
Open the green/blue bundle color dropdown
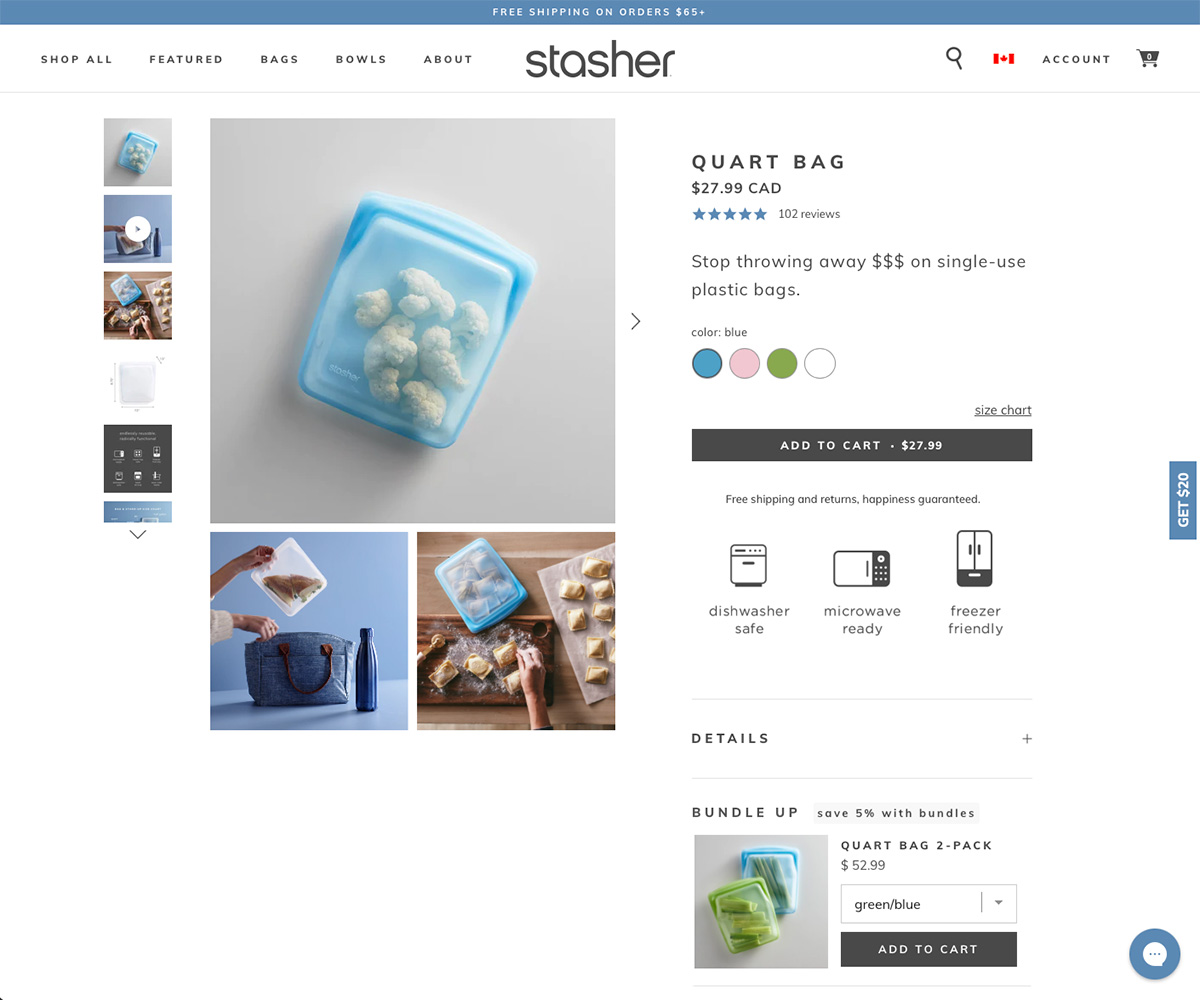tap(928, 904)
